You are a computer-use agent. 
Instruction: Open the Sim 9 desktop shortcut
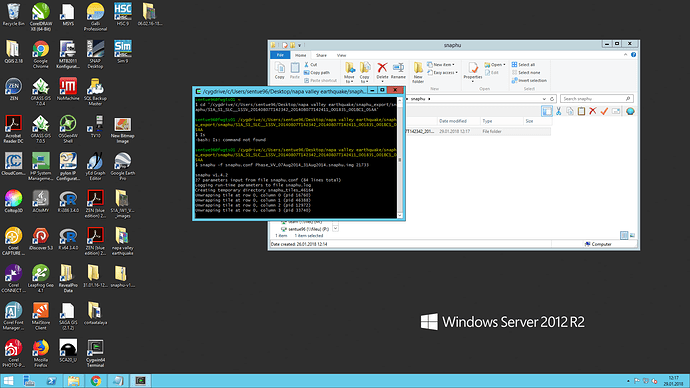click(123, 52)
